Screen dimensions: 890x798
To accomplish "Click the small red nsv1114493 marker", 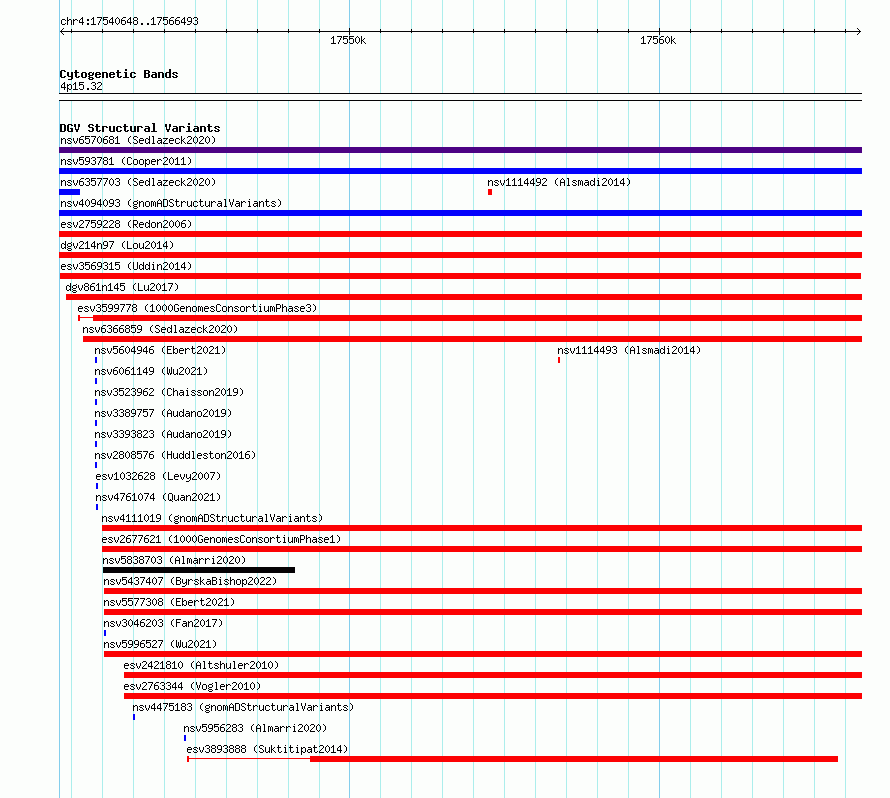I will 559,360.
